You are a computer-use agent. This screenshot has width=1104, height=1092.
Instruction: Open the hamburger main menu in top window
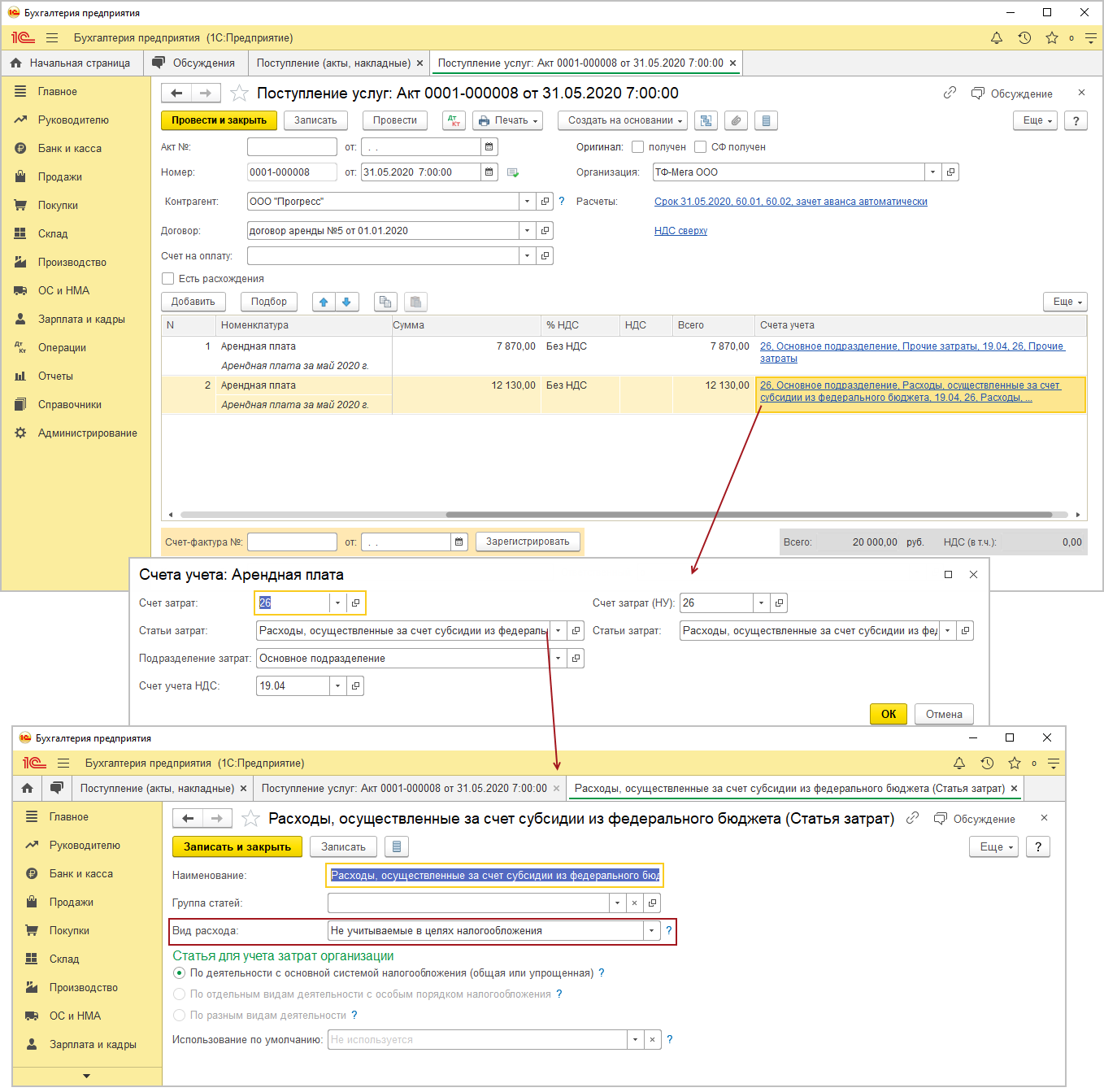52,38
